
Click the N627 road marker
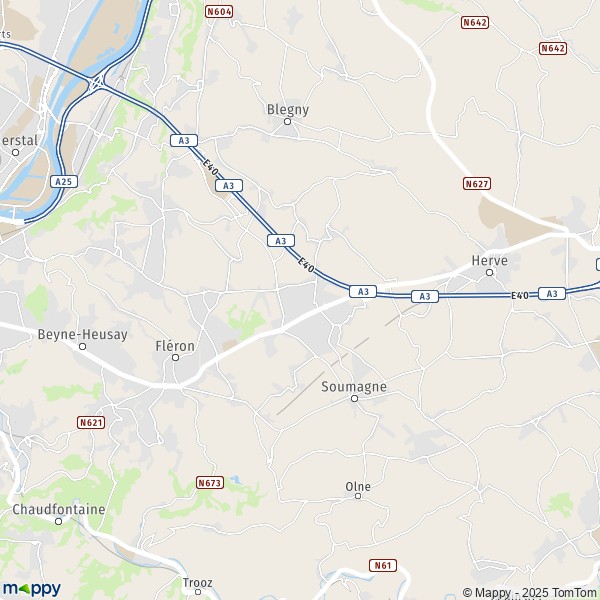tap(477, 184)
